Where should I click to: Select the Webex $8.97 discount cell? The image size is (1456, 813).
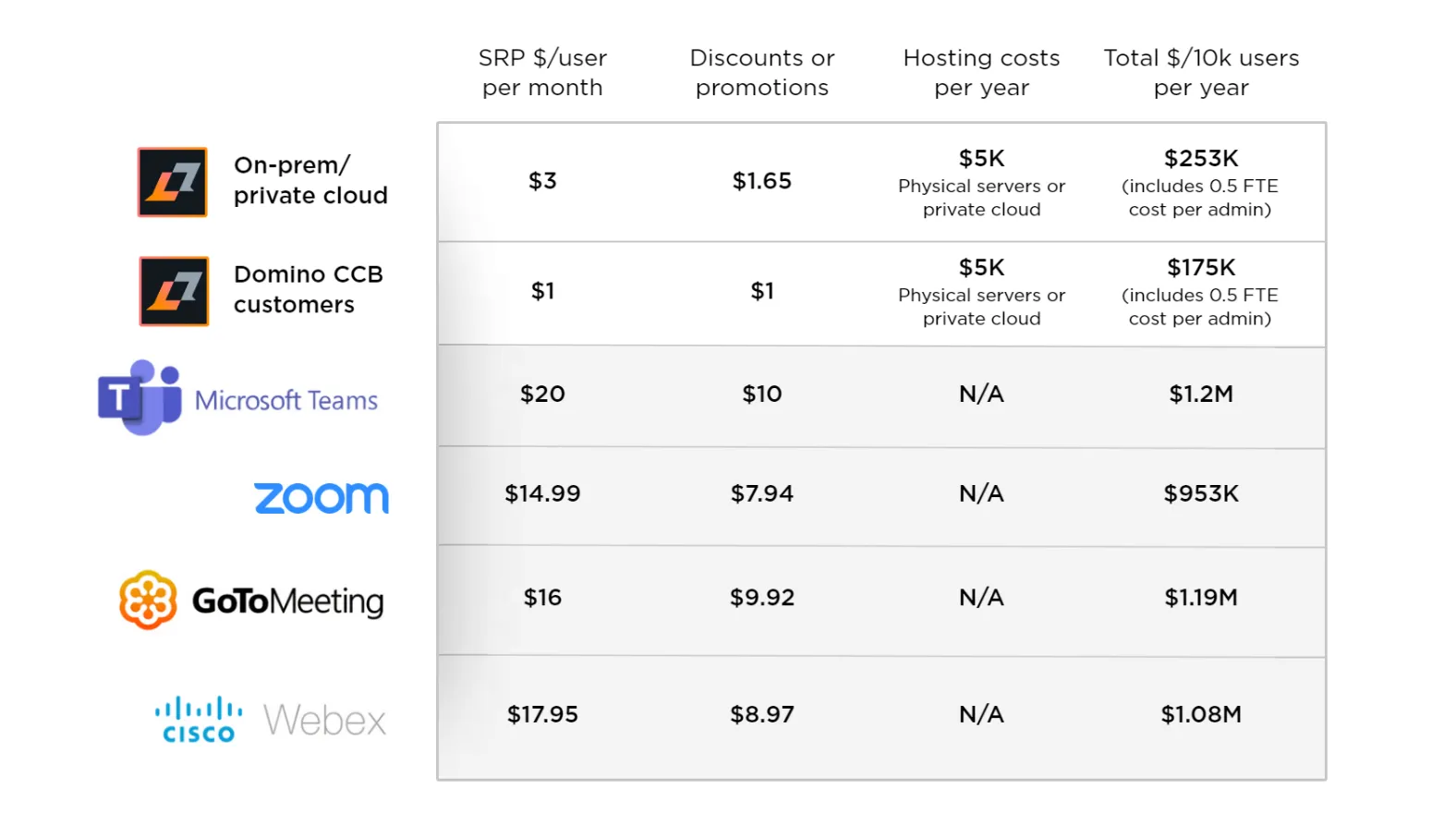coord(762,715)
